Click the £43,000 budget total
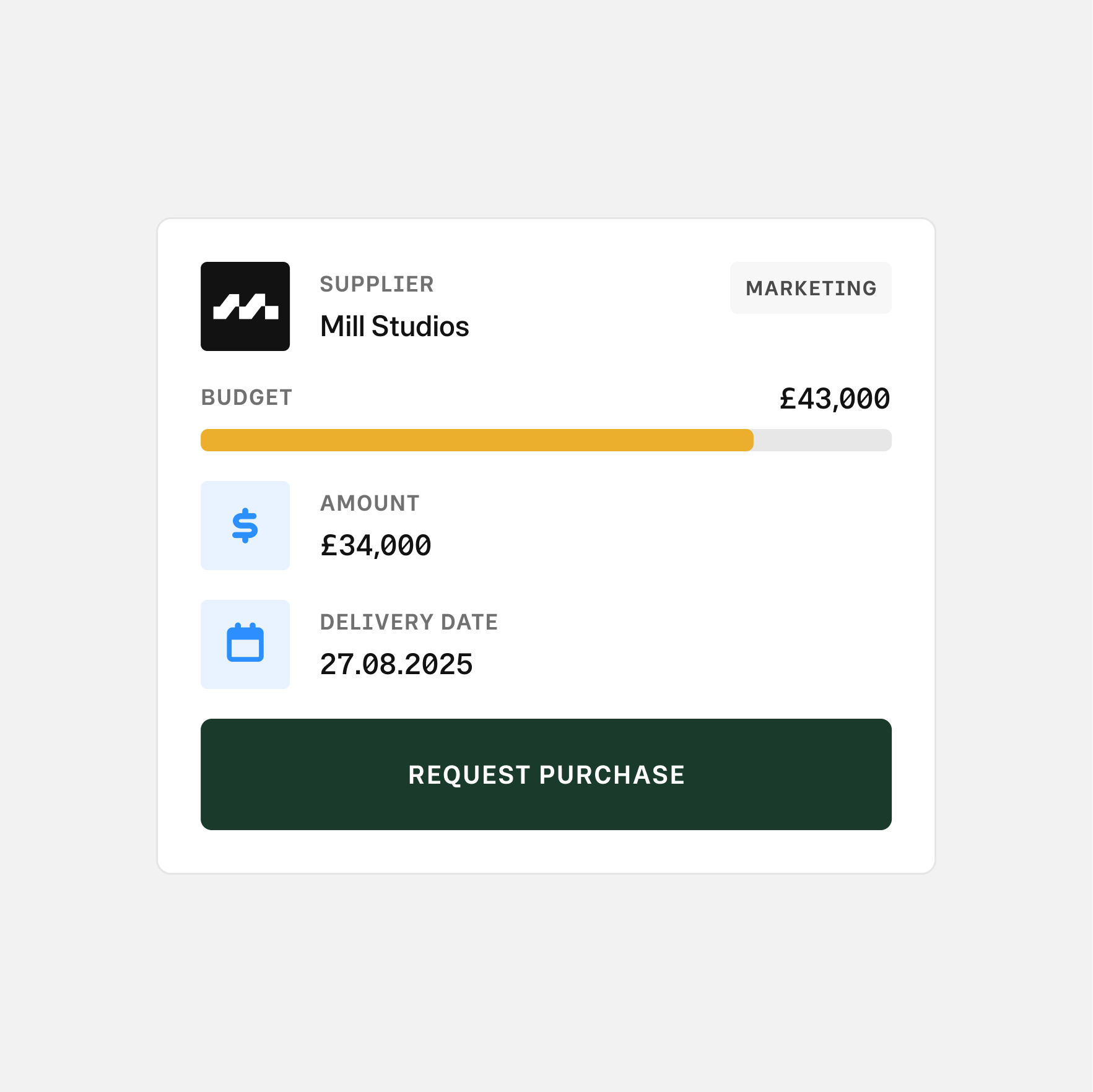 834,399
